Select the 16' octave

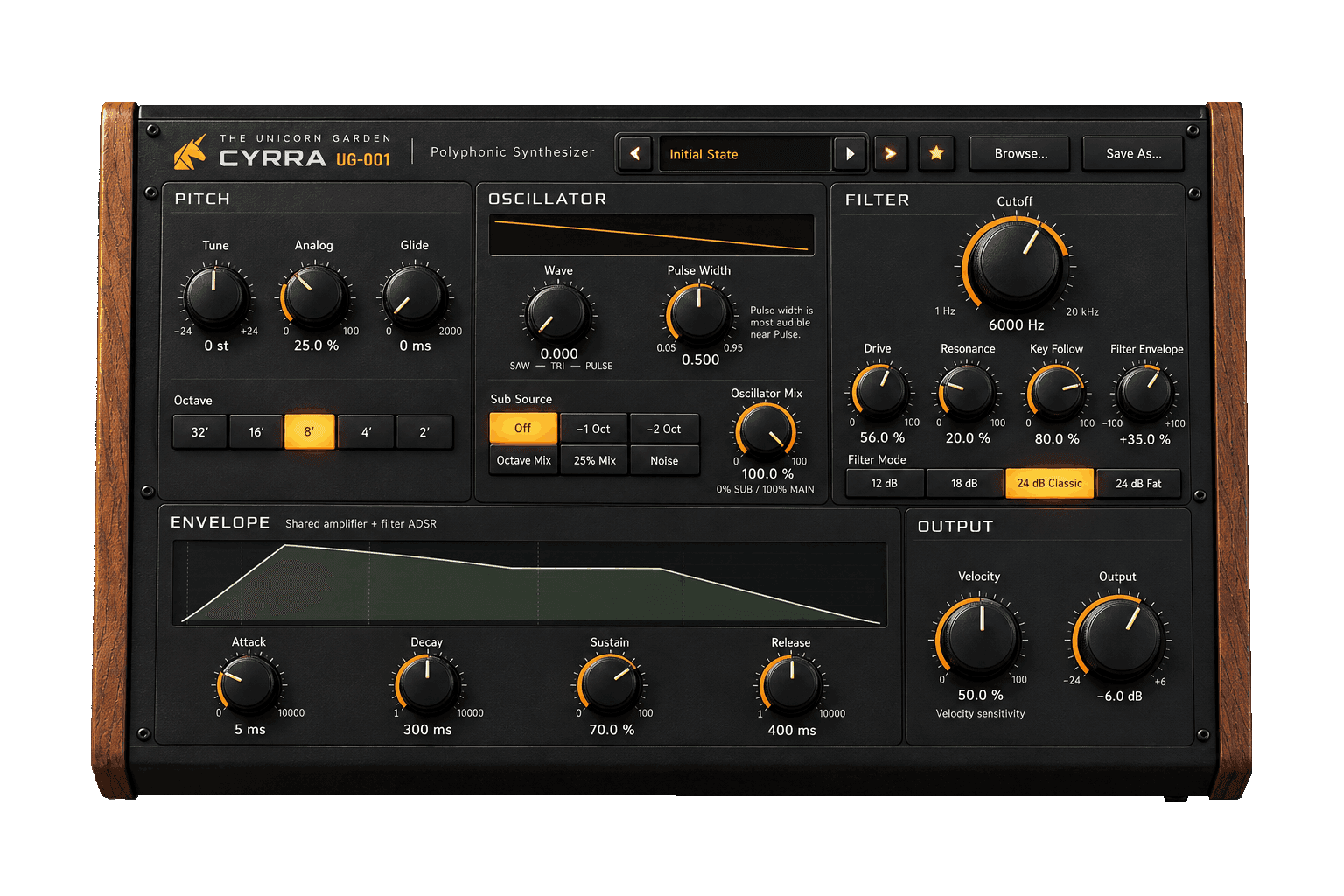(x=255, y=432)
